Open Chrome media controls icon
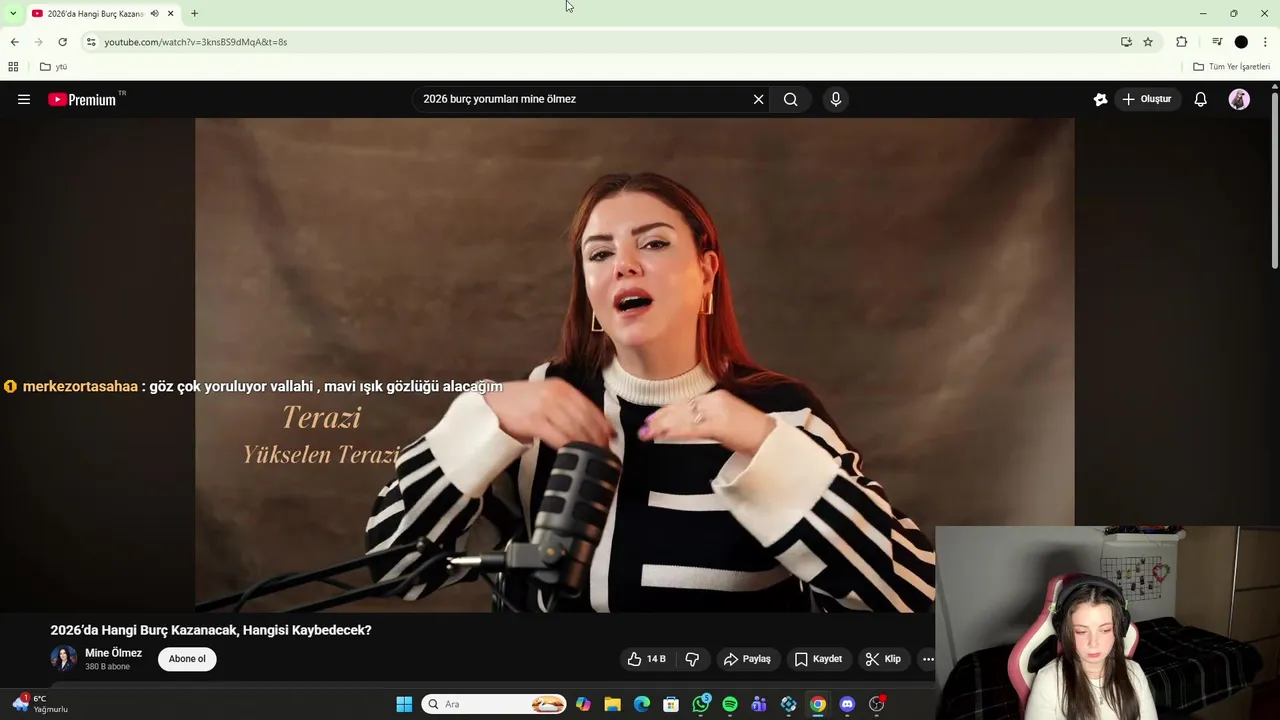The height and width of the screenshot is (720, 1280). [x=1217, y=42]
